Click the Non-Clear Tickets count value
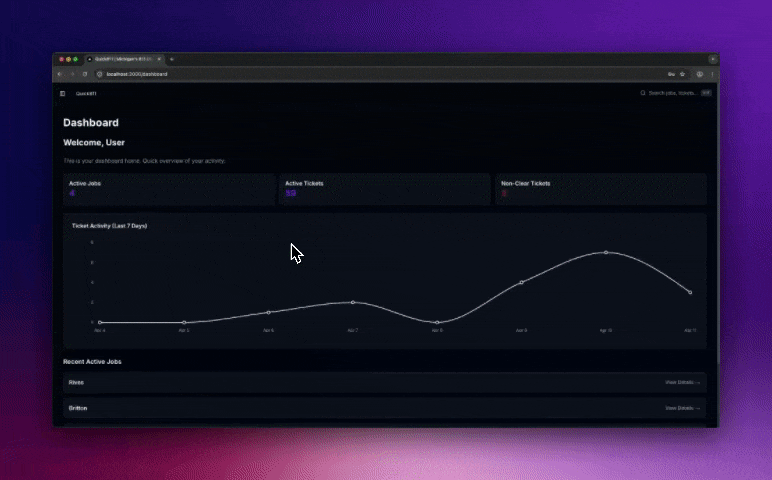772x480 pixels. 504,193
